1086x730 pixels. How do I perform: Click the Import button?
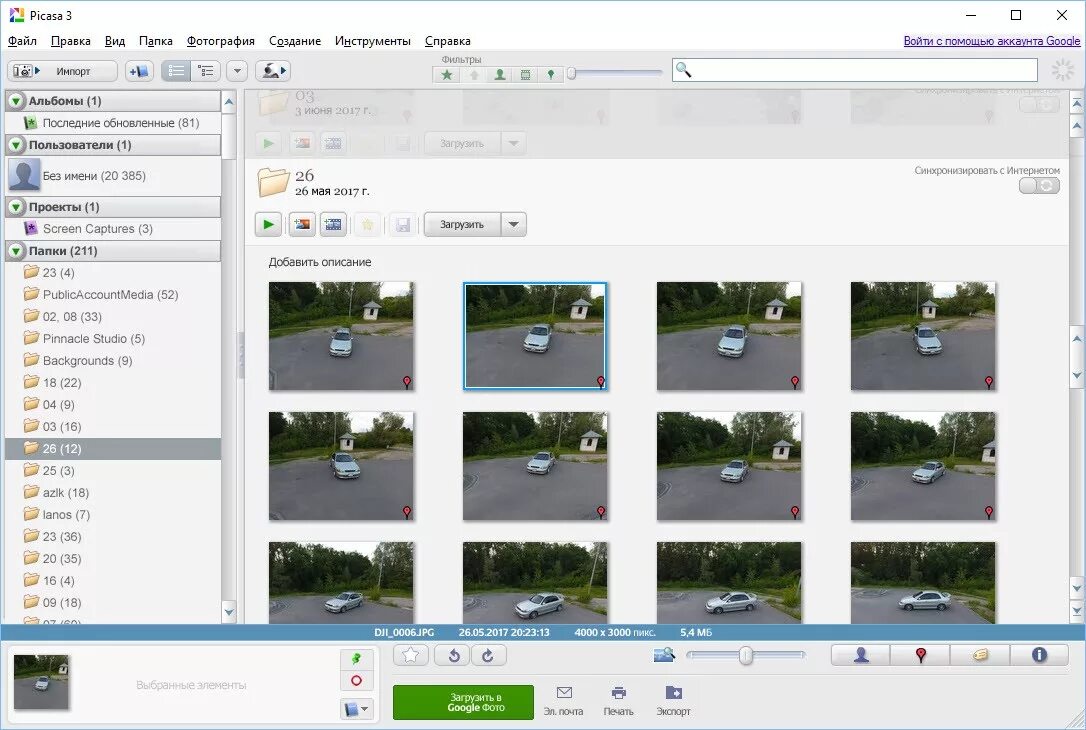[62, 71]
